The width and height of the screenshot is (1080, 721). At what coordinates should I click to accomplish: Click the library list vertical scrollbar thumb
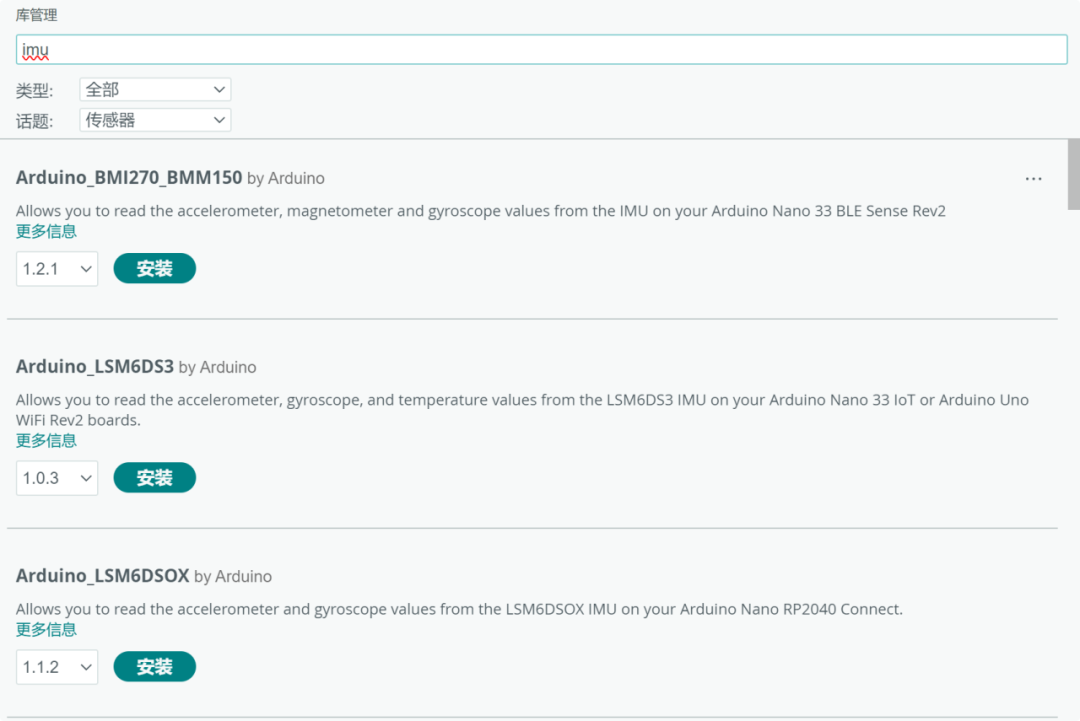click(x=1073, y=174)
